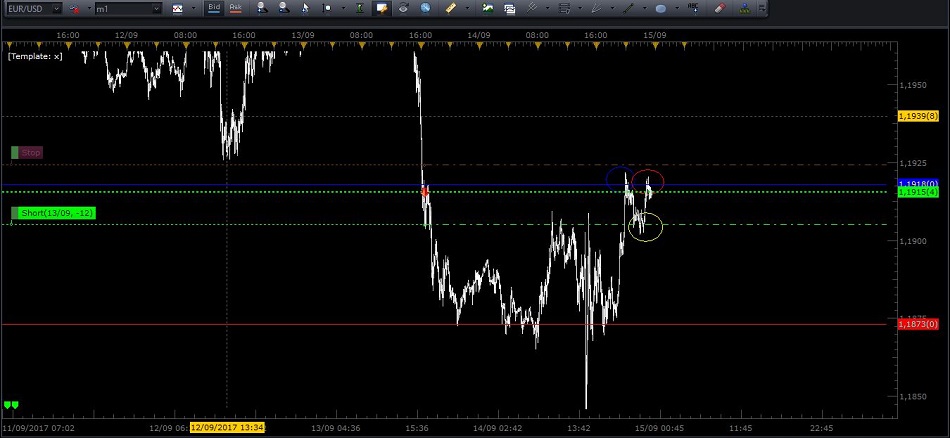The image size is (950, 438).
Task: Open the chart type dropdown arrow
Action: click(194, 8)
